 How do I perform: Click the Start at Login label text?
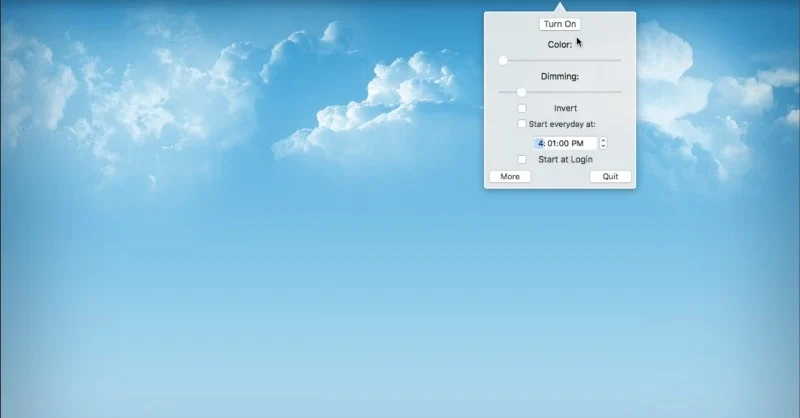565,159
